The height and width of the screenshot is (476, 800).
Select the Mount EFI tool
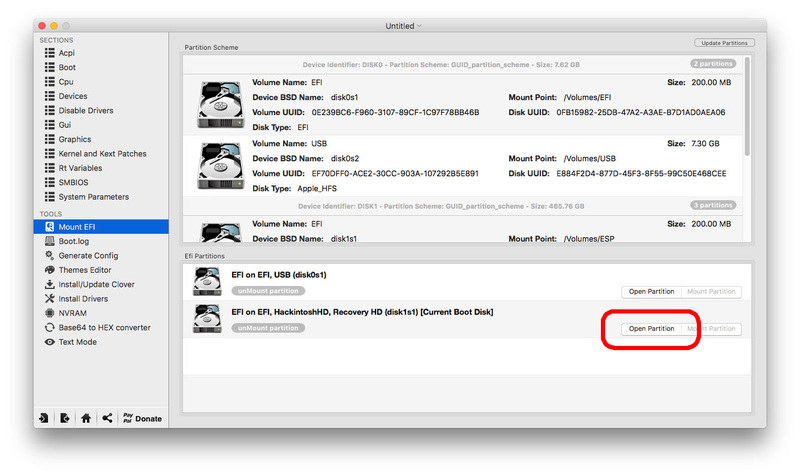tap(101, 227)
